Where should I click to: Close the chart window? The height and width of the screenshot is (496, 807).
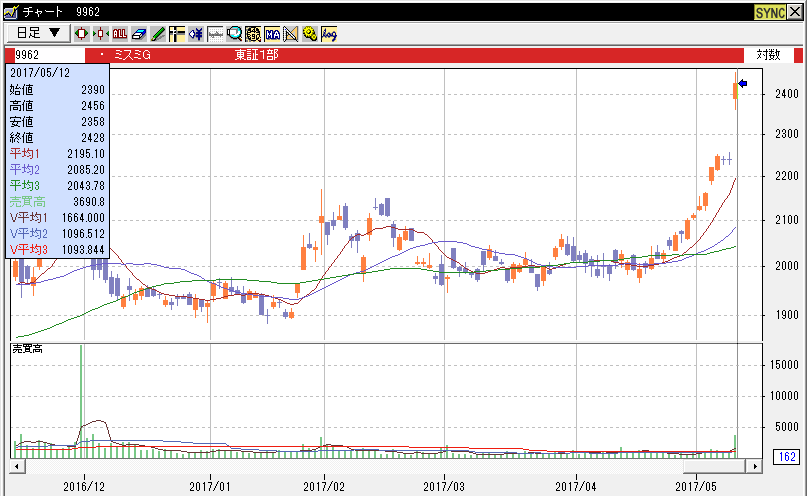(x=795, y=11)
